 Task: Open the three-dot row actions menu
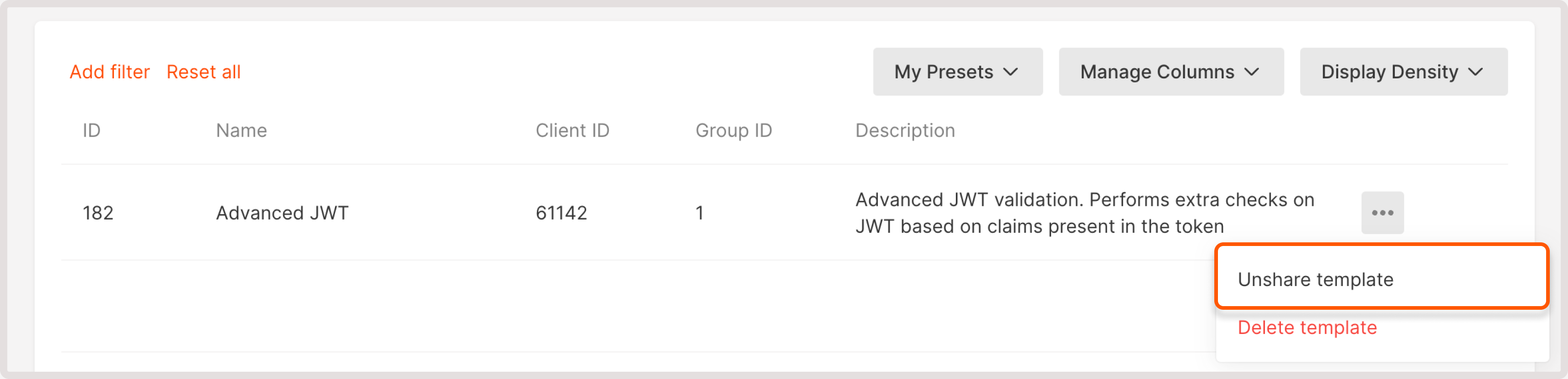(1382, 213)
